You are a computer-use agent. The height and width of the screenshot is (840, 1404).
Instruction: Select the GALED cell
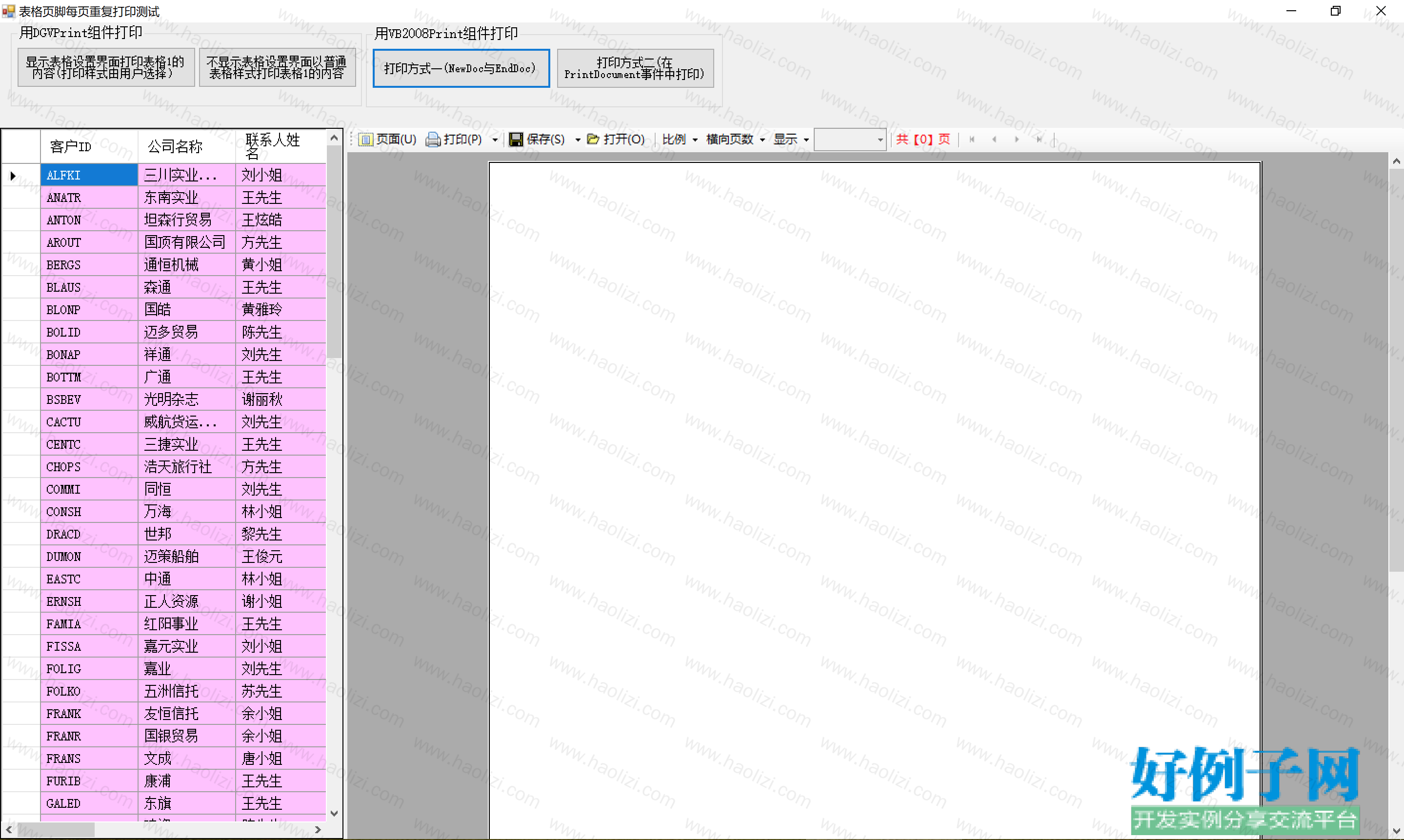89,804
